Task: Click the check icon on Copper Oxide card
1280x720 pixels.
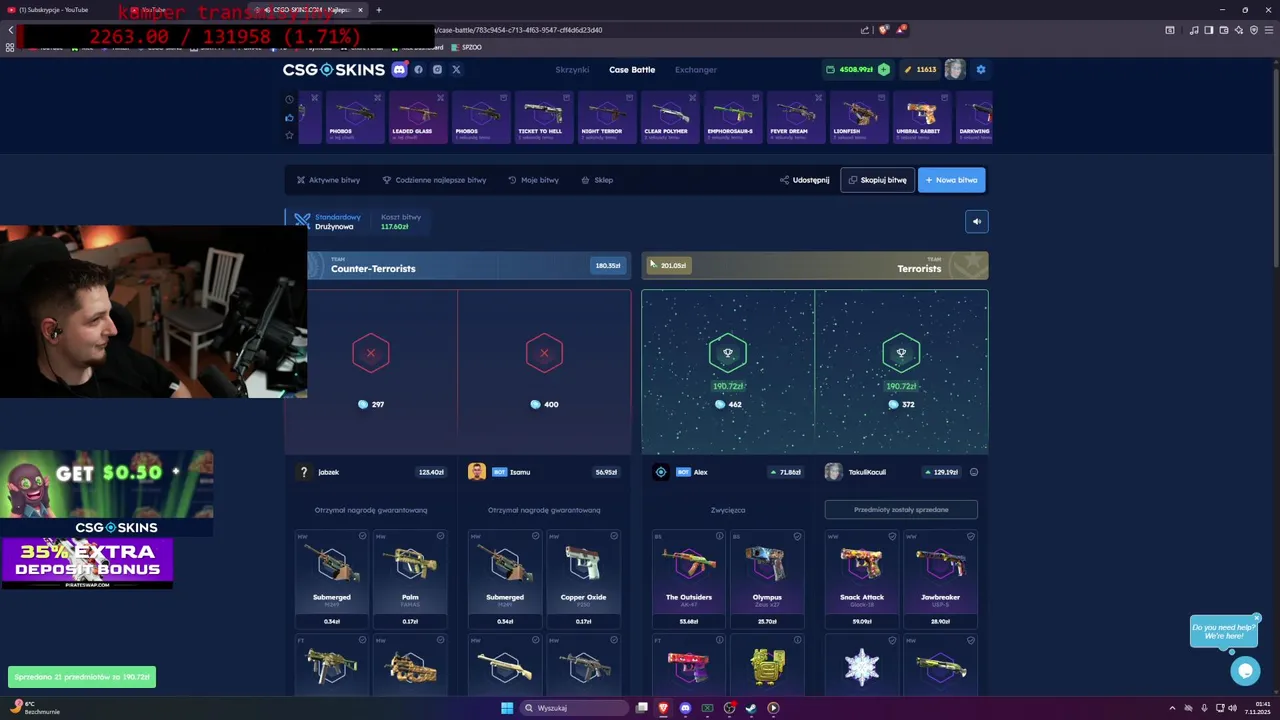Action: (x=614, y=536)
